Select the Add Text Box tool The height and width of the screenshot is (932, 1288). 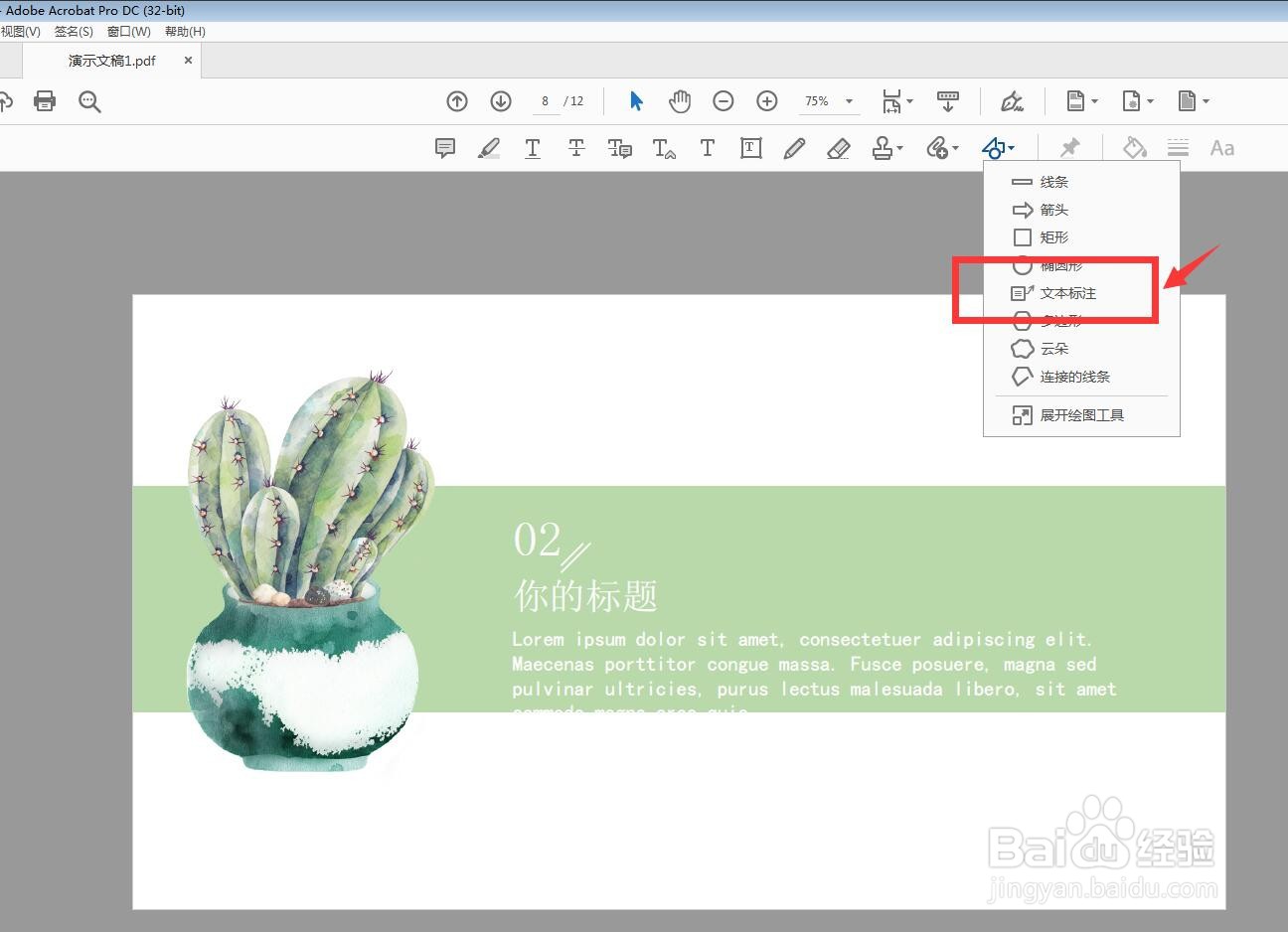(x=750, y=147)
